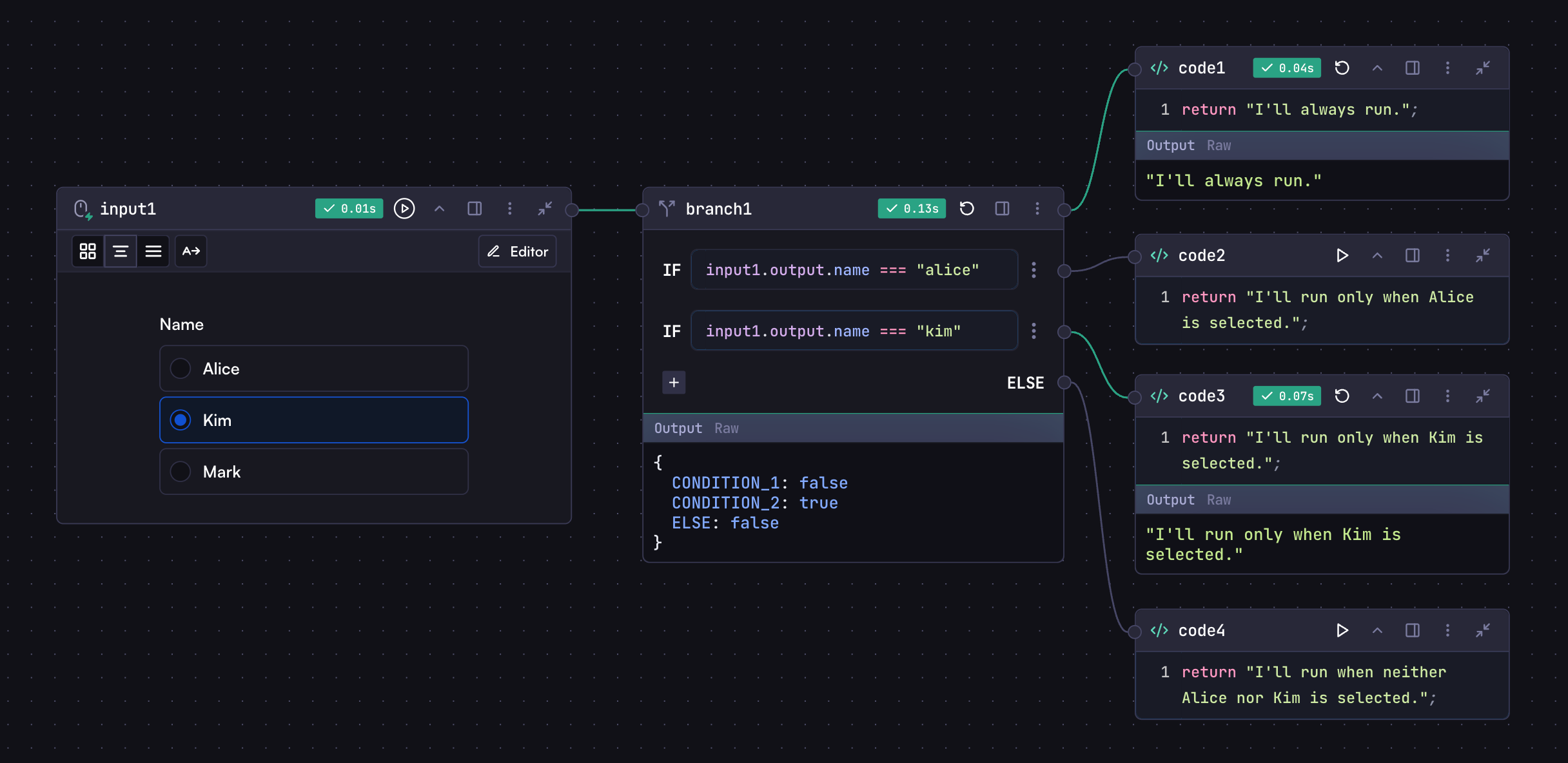This screenshot has height=763, width=1568.
Task: Minimize the code3 block with arrows icon
Action: (1482, 396)
